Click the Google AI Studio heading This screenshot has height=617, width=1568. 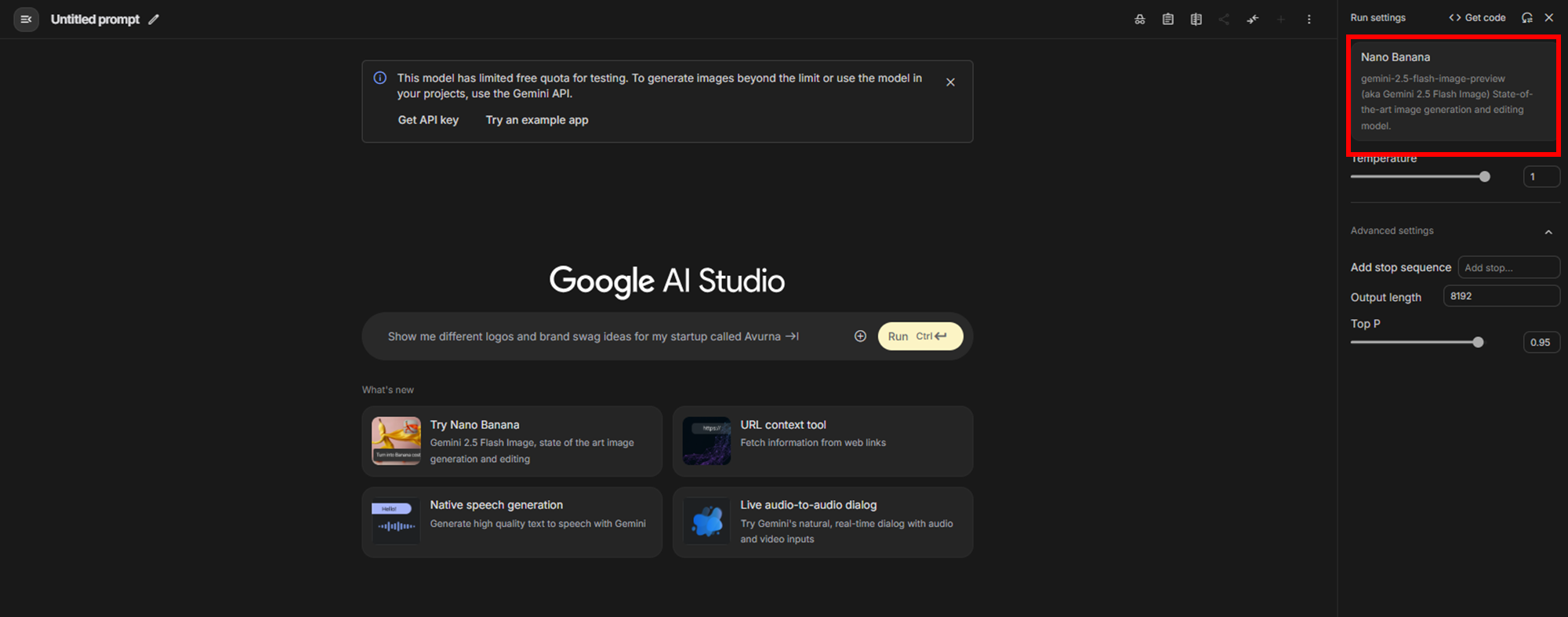click(x=667, y=281)
